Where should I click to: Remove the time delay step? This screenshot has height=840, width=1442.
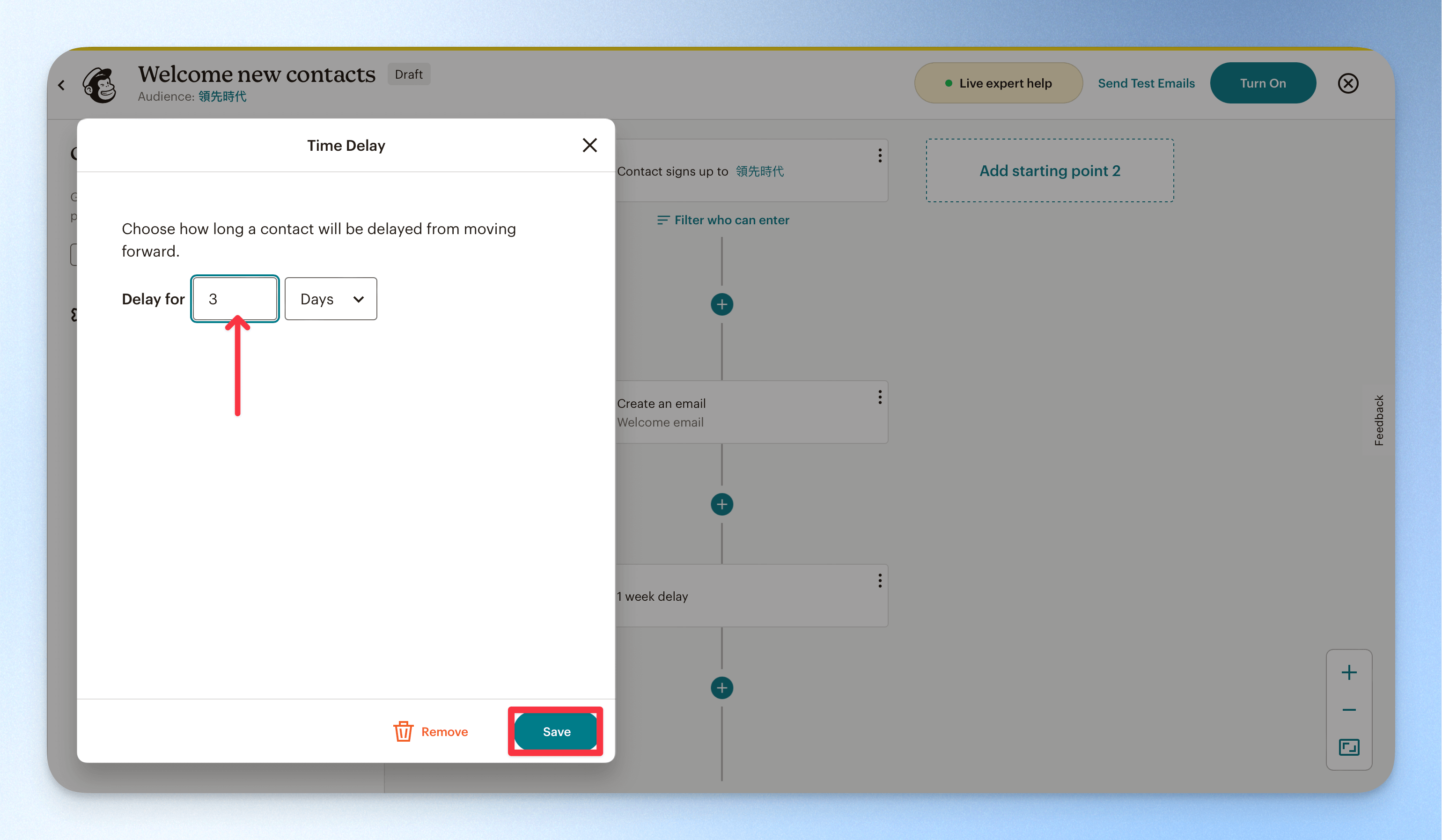431,731
